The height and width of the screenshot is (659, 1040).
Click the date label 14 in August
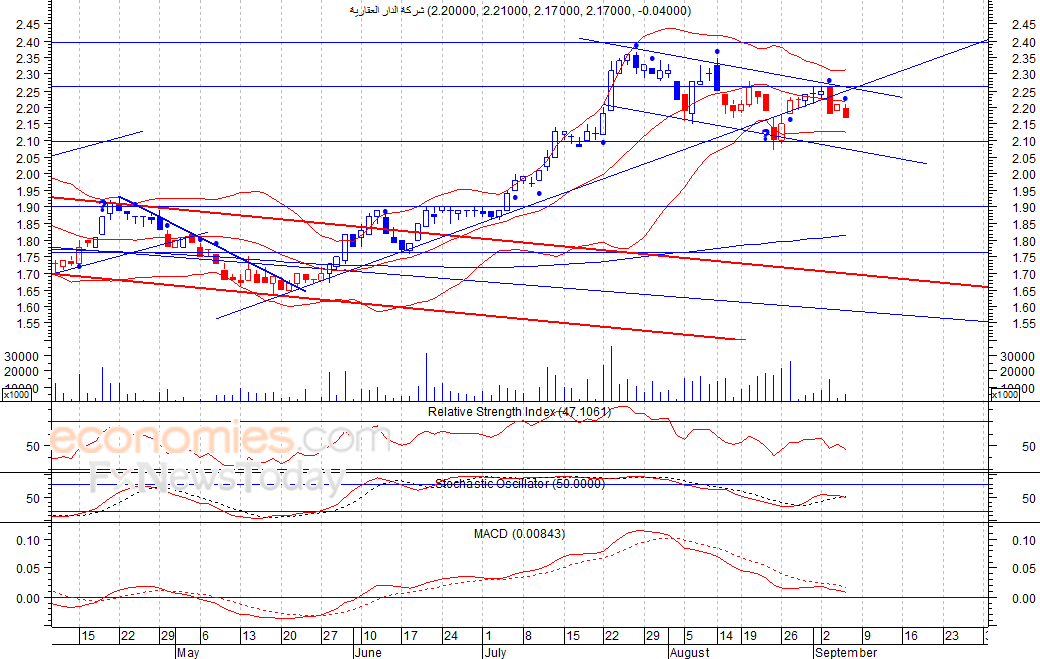[726, 636]
